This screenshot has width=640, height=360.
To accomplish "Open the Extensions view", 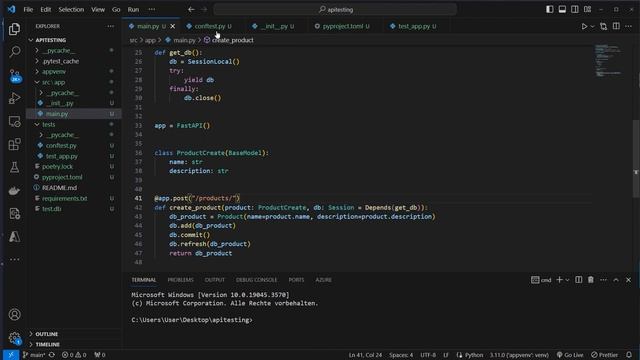I will [x=15, y=144].
